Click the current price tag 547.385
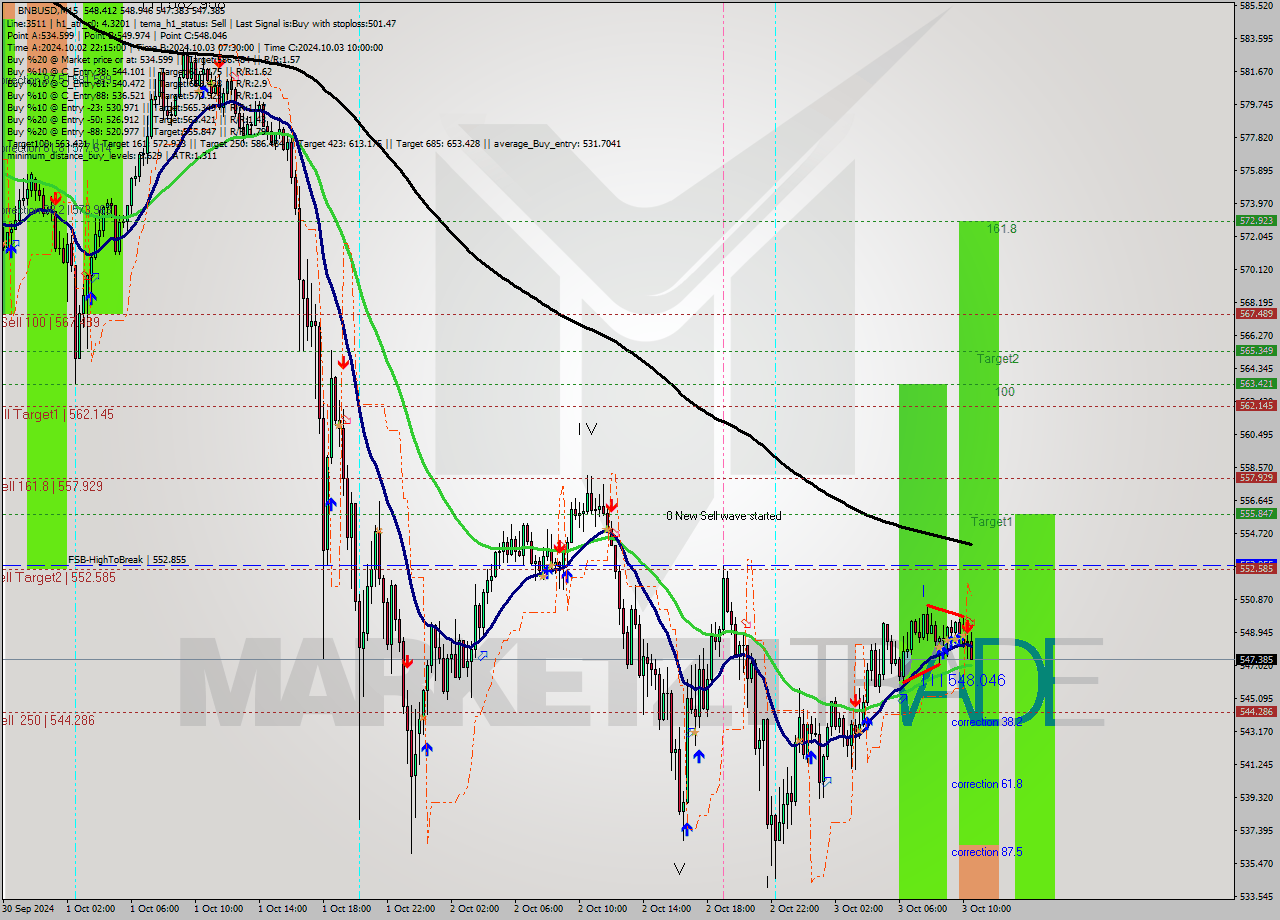Viewport: 1280px width, 920px height. tap(1256, 660)
